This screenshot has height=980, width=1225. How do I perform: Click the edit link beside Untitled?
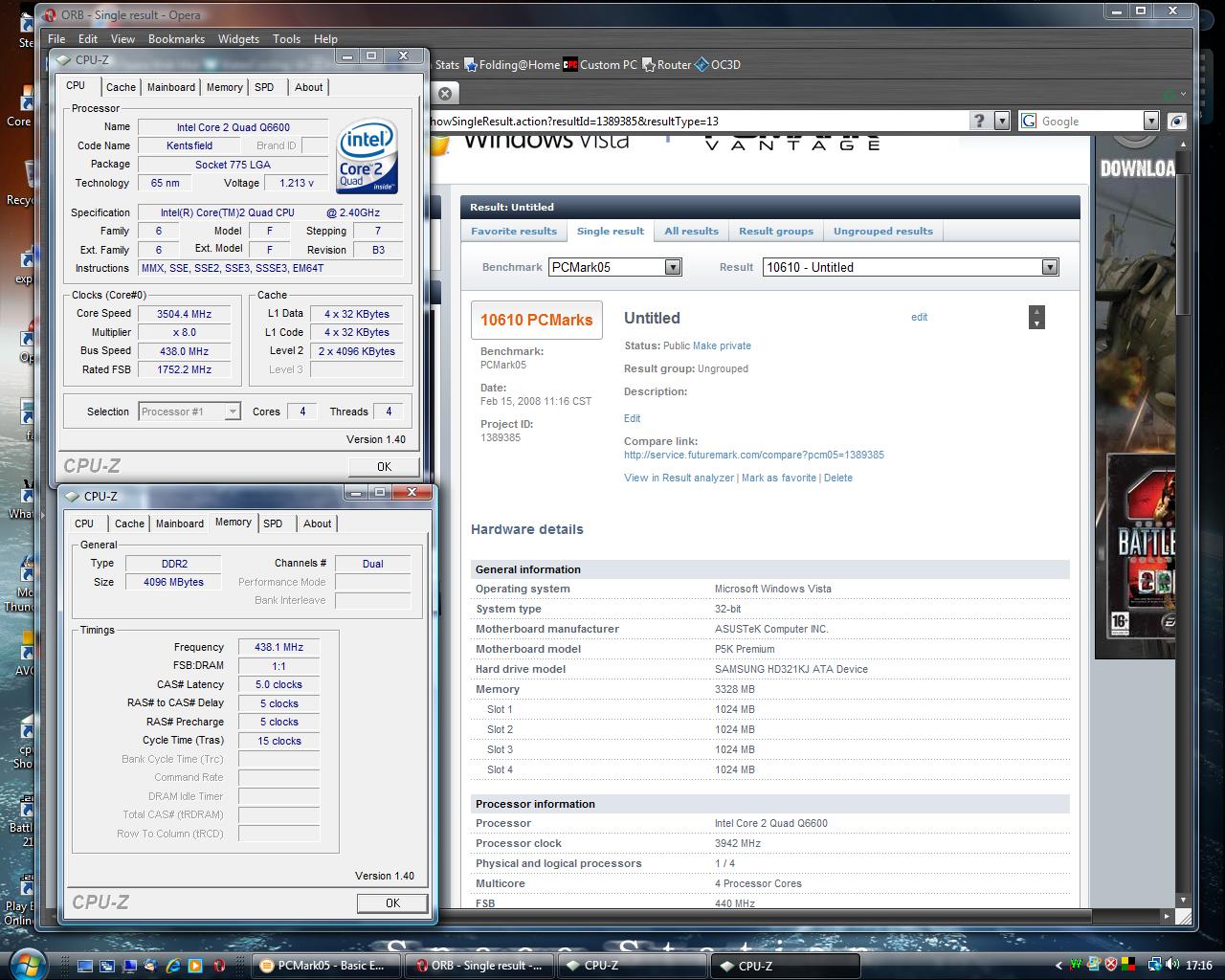click(919, 317)
